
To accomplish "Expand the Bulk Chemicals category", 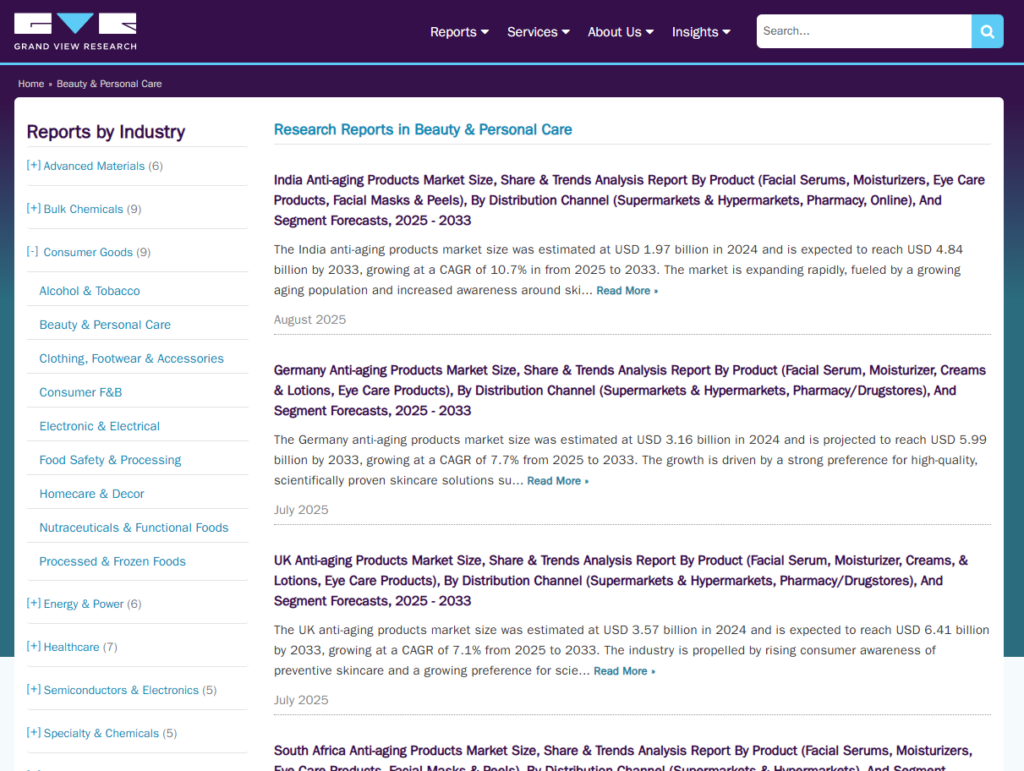I will (x=34, y=209).
